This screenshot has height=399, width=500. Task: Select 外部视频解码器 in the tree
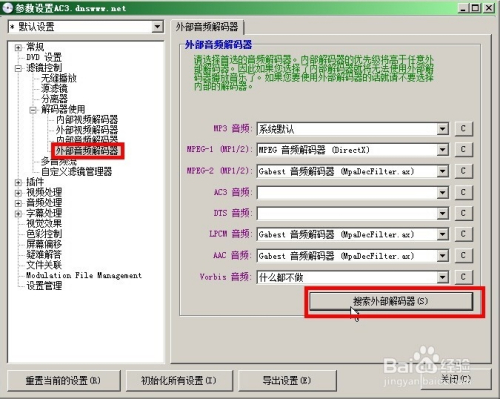click(87, 130)
